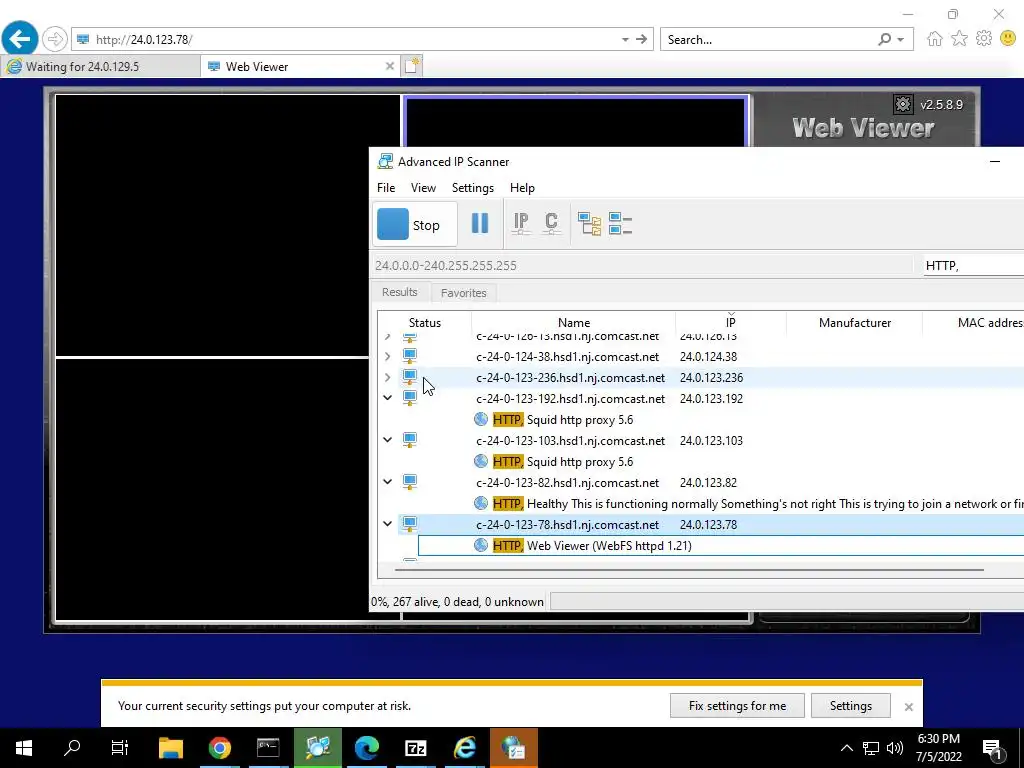Open the address bar dropdown arrow
Viewport: 1024px width, 768px height.
pyautogui.click(x=625, y=40)
